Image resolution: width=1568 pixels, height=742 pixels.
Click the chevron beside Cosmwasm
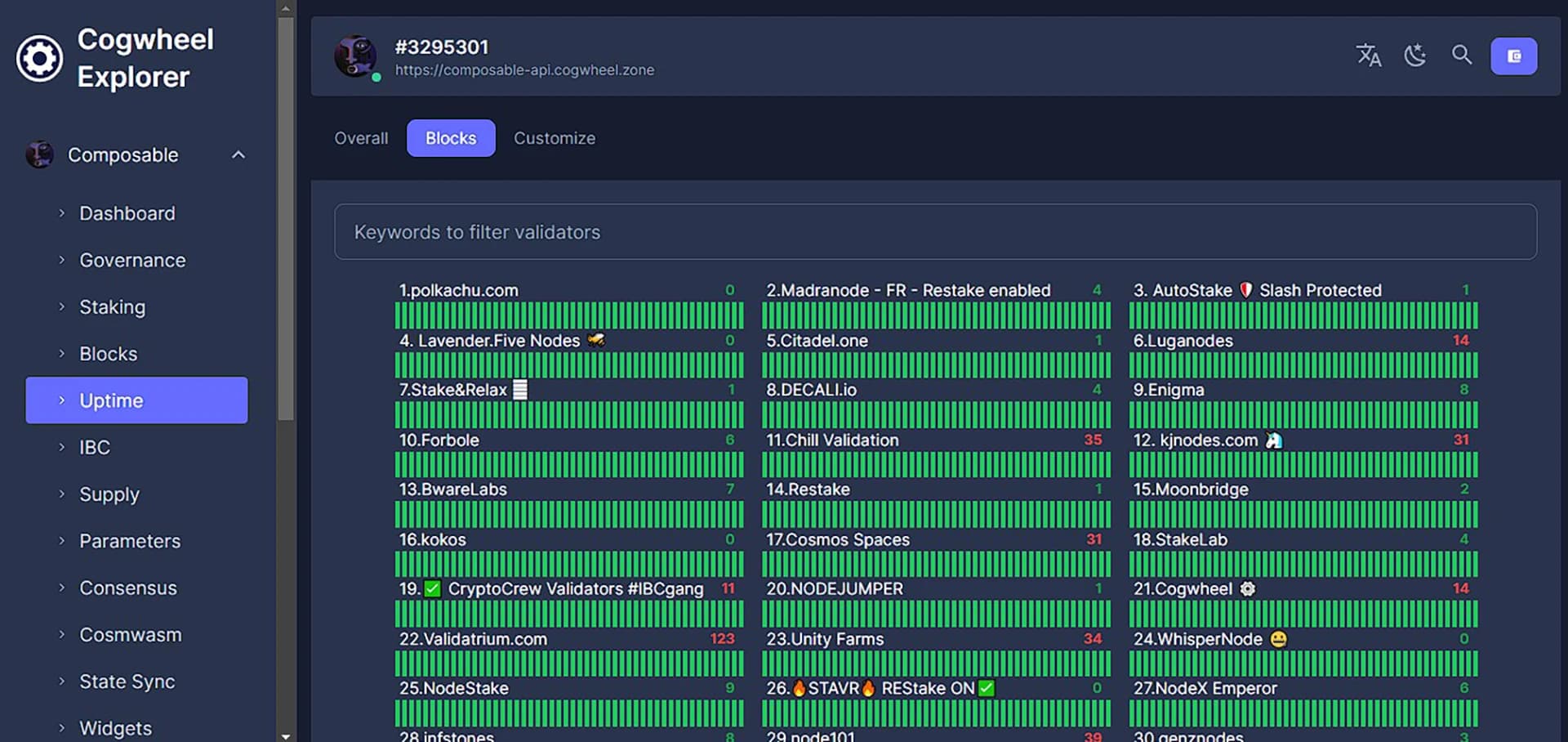61,634
